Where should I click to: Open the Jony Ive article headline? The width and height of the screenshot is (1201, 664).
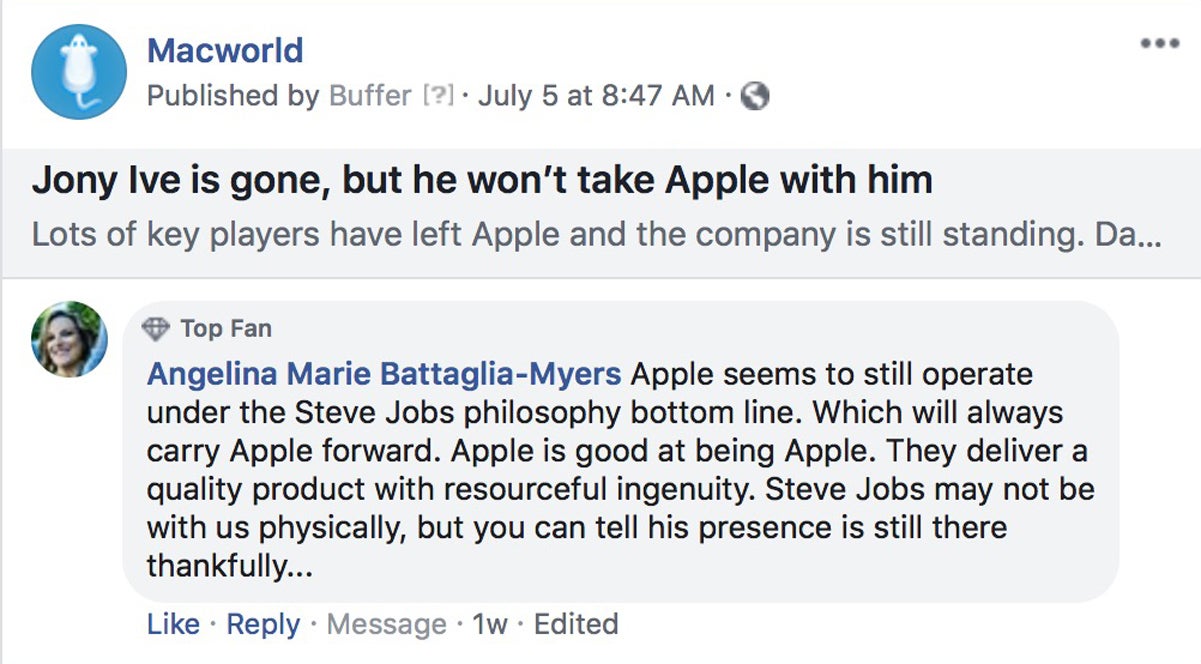pos(482,180)
